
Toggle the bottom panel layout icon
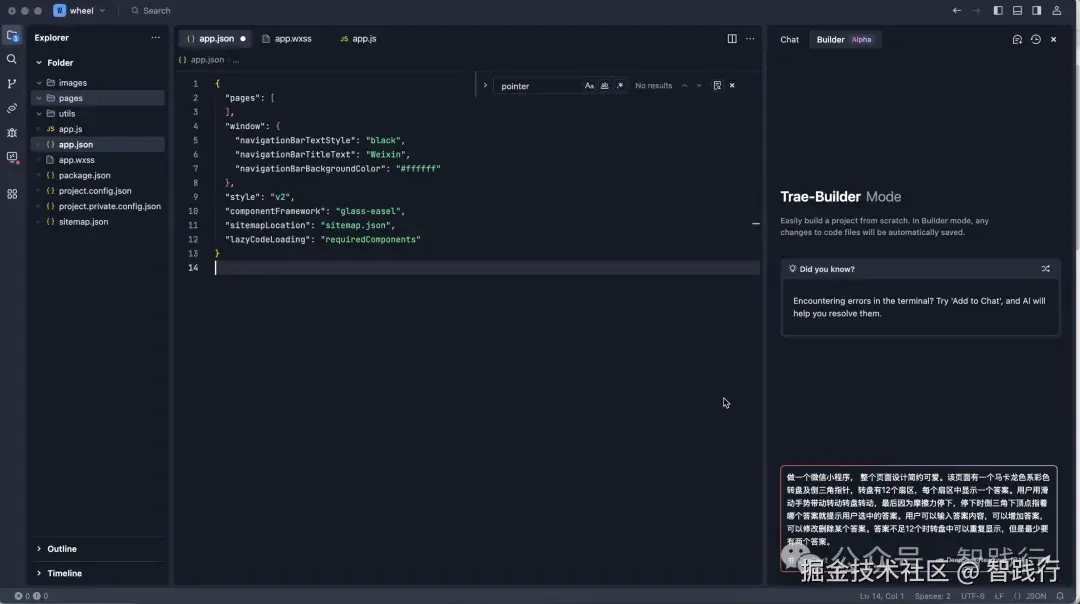pyautogui.click(x=1017, y=10)
